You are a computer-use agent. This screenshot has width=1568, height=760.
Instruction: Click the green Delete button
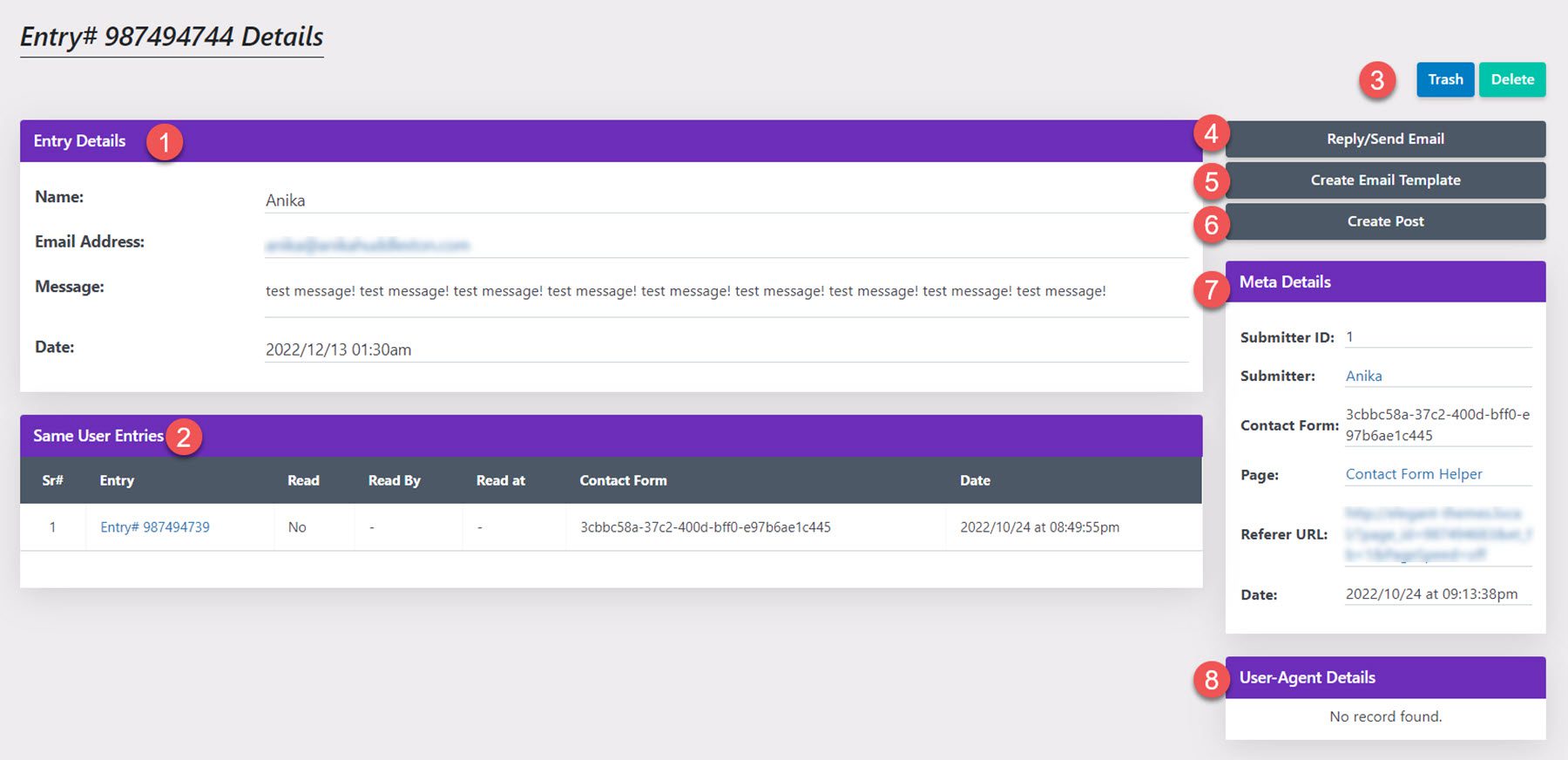(x=1512, y=79)
